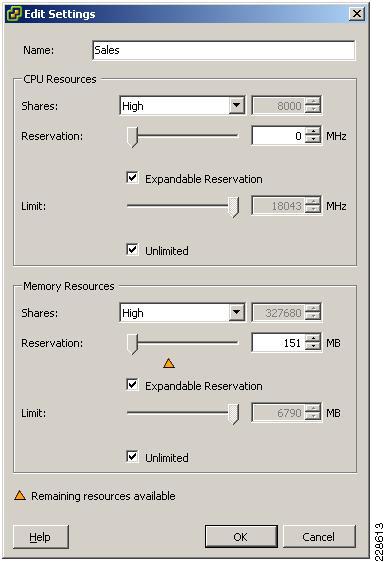Click the memory reservation slider handle
This screenshot has width=384, height=562.
tap(132, 344)
